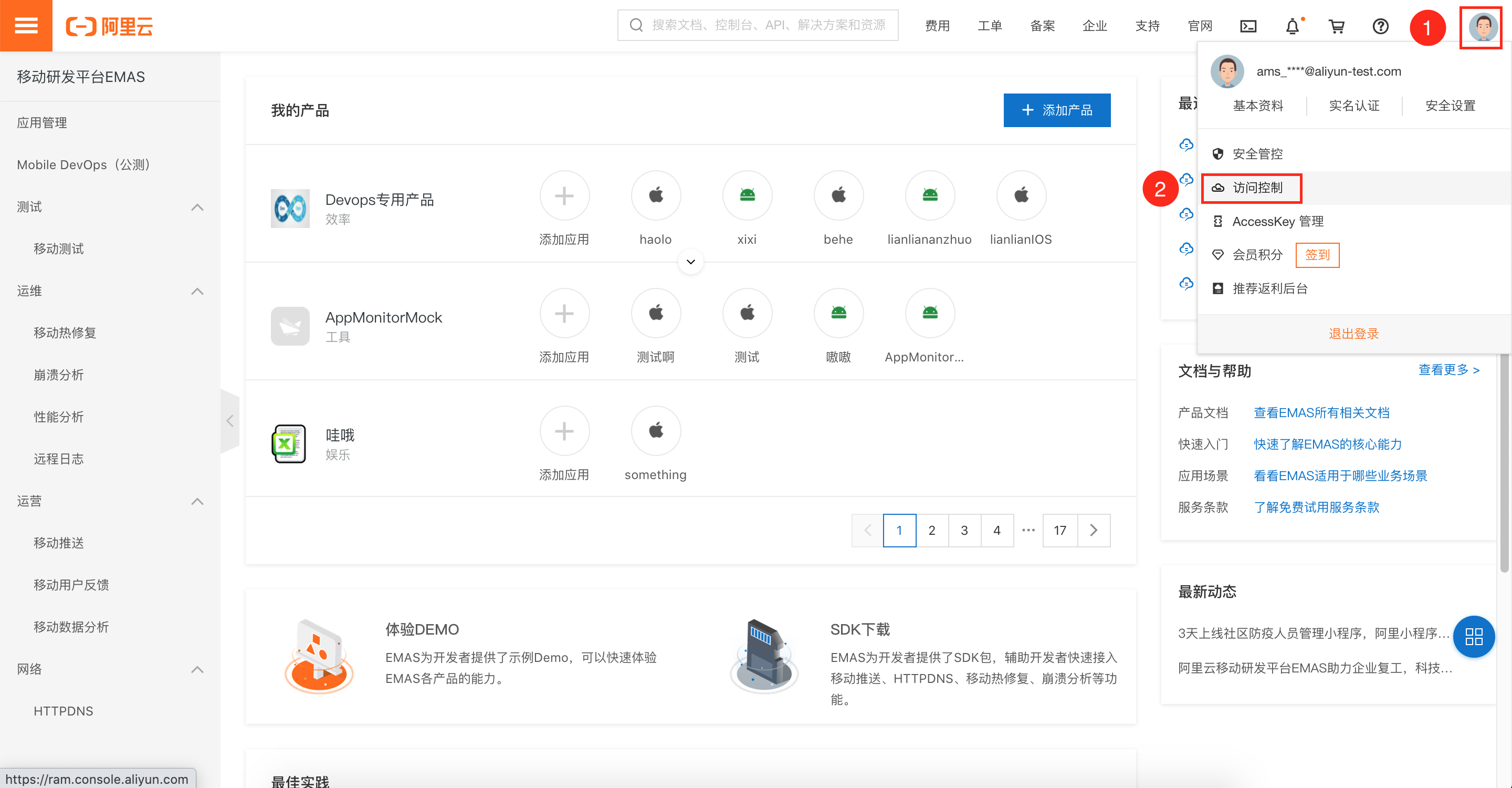Open the 测试 iOS app icon
Screen dimensions: 1512x788
(x=747, y=313)
